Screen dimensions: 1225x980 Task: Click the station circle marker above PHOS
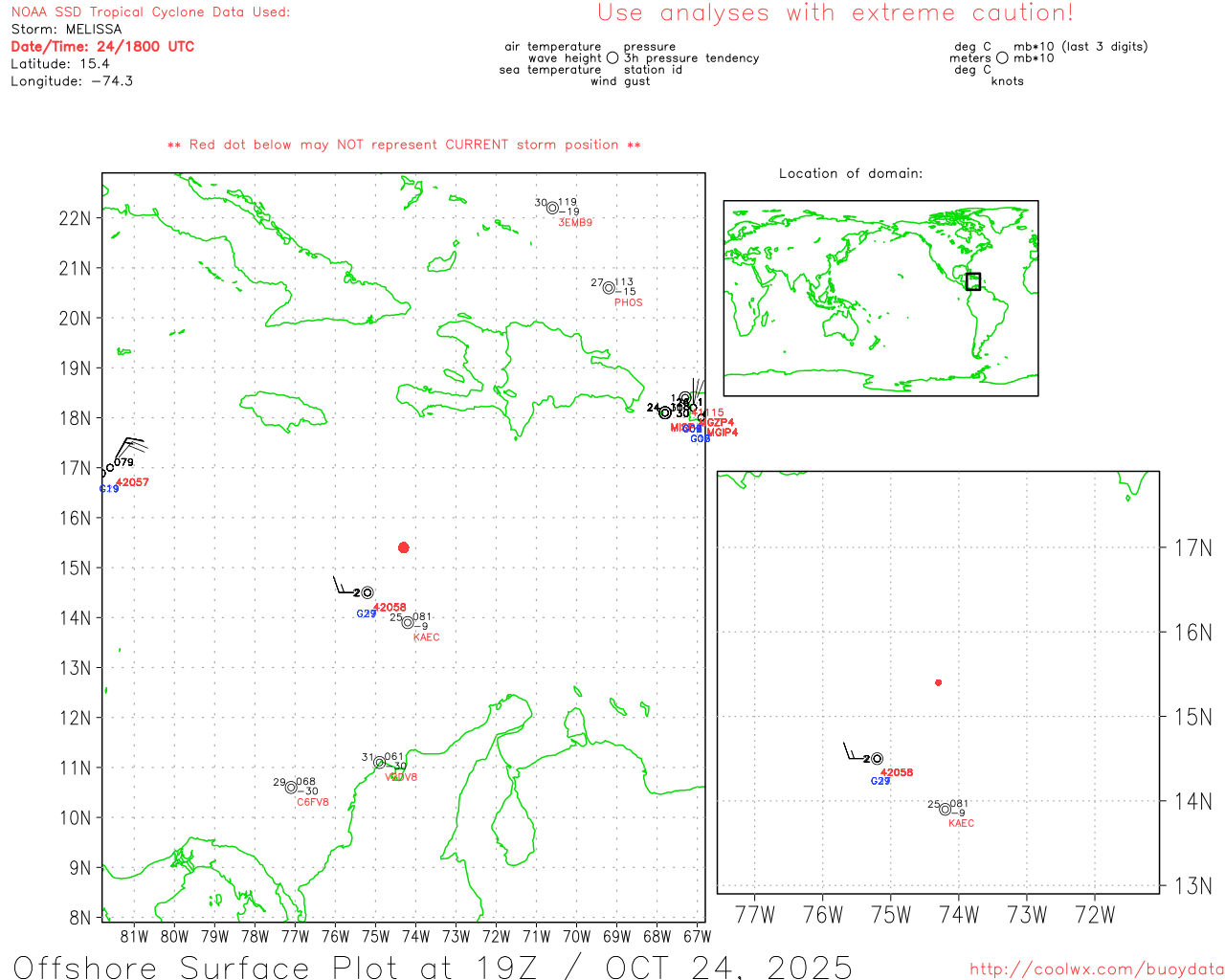point(609,288)
